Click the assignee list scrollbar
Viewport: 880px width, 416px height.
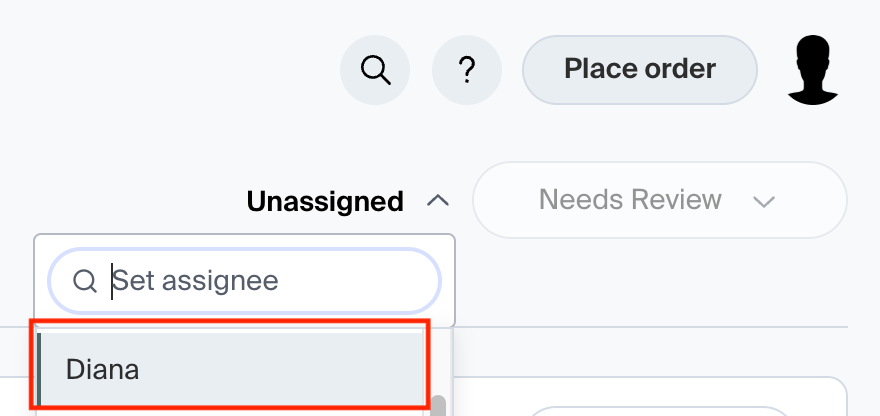coord(437,406)
